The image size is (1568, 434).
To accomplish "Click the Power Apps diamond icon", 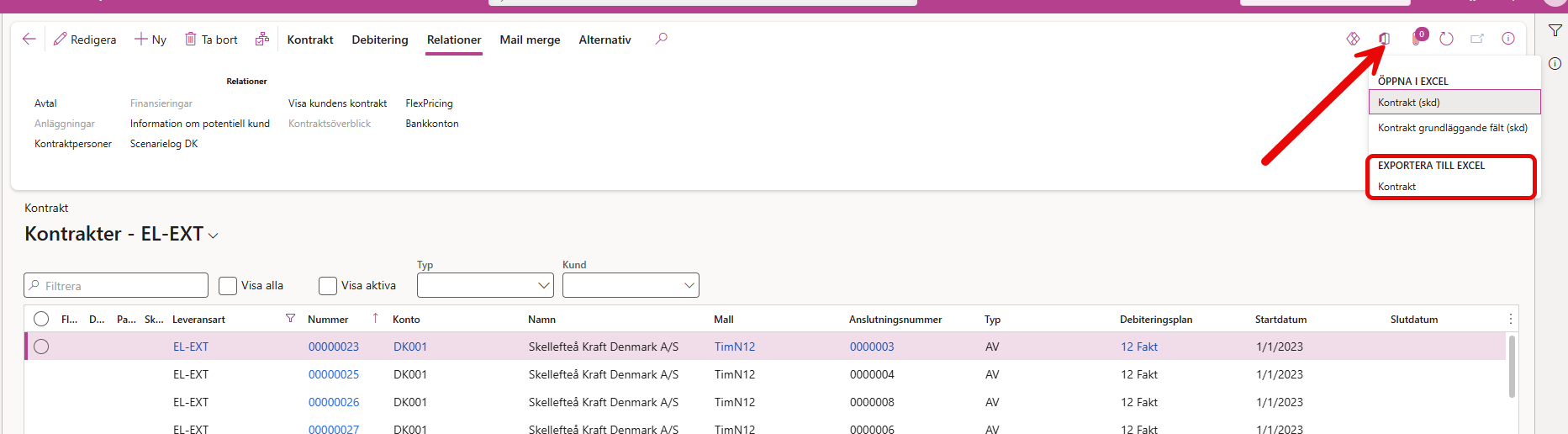I will [x=1353, y=39].
